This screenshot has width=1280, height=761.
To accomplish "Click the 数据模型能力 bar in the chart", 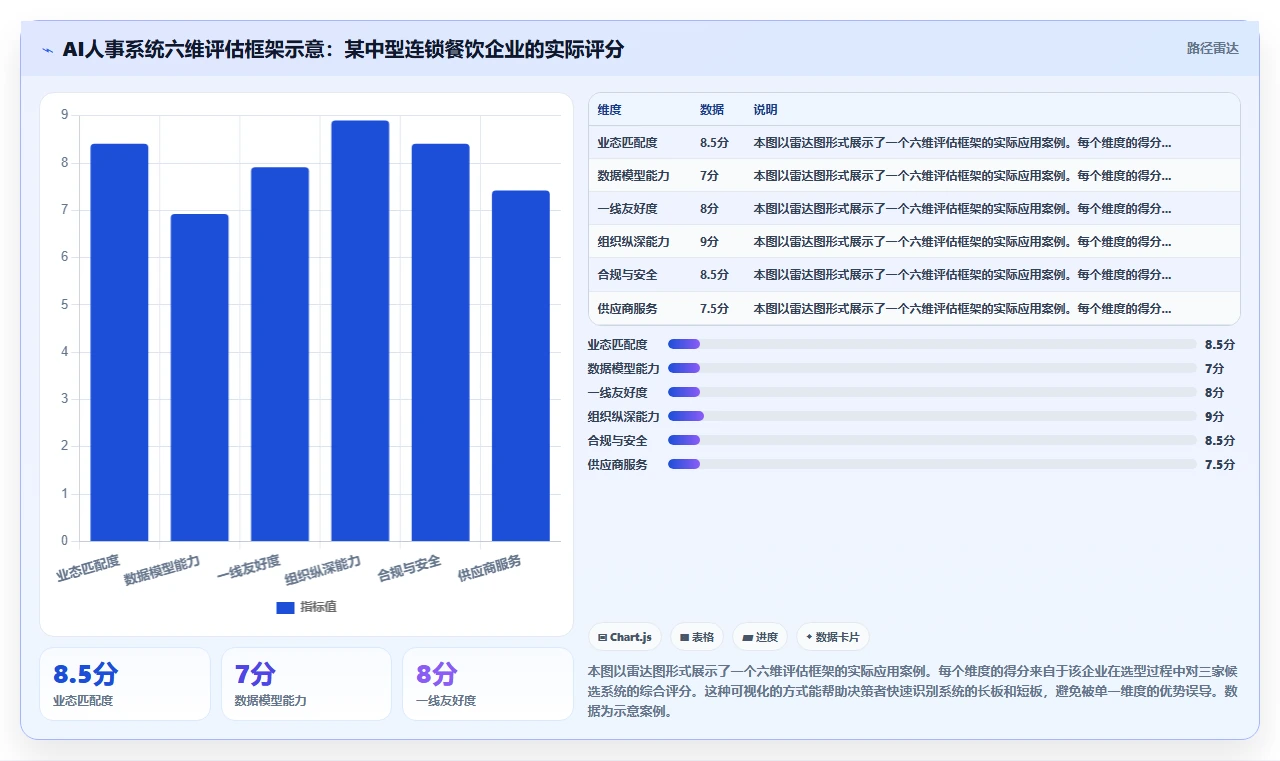I will coord(200,378).
